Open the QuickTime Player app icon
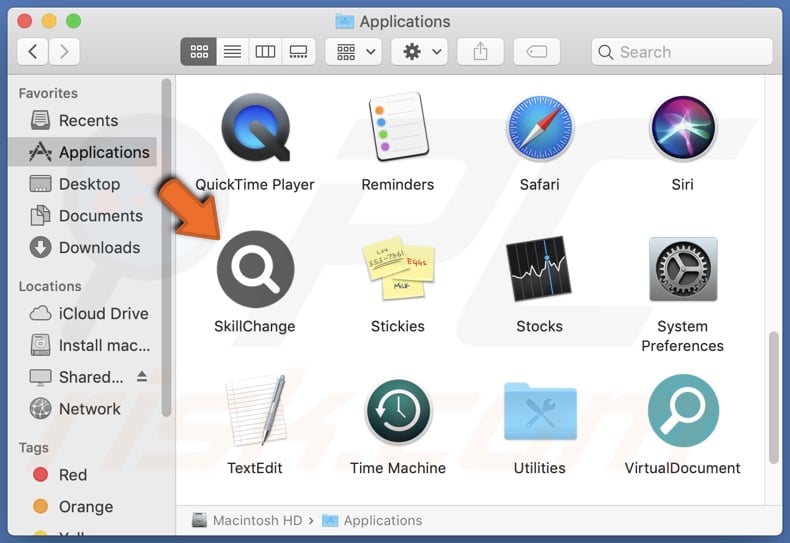The height and width of the screenshot is (543, 790). tap(255, 127)
